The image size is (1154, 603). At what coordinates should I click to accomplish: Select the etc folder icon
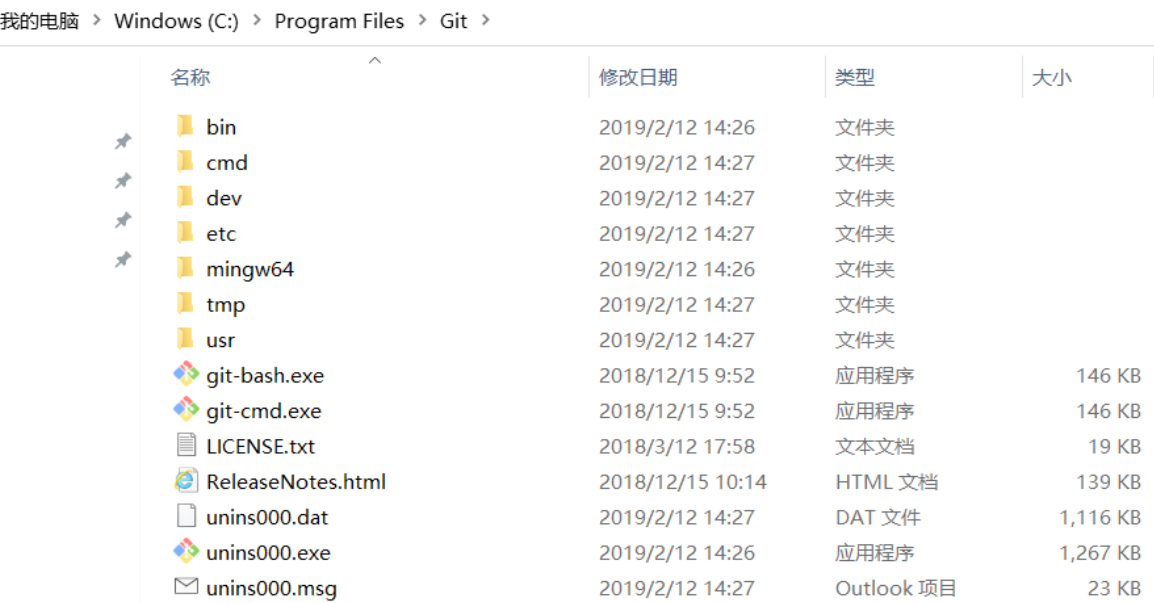185,233
